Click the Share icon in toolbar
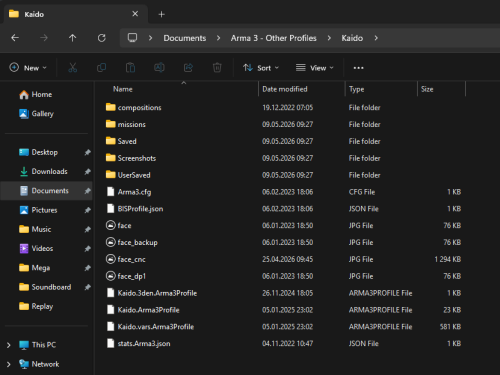This screenshot has width=500, height=375. (188, 68)
